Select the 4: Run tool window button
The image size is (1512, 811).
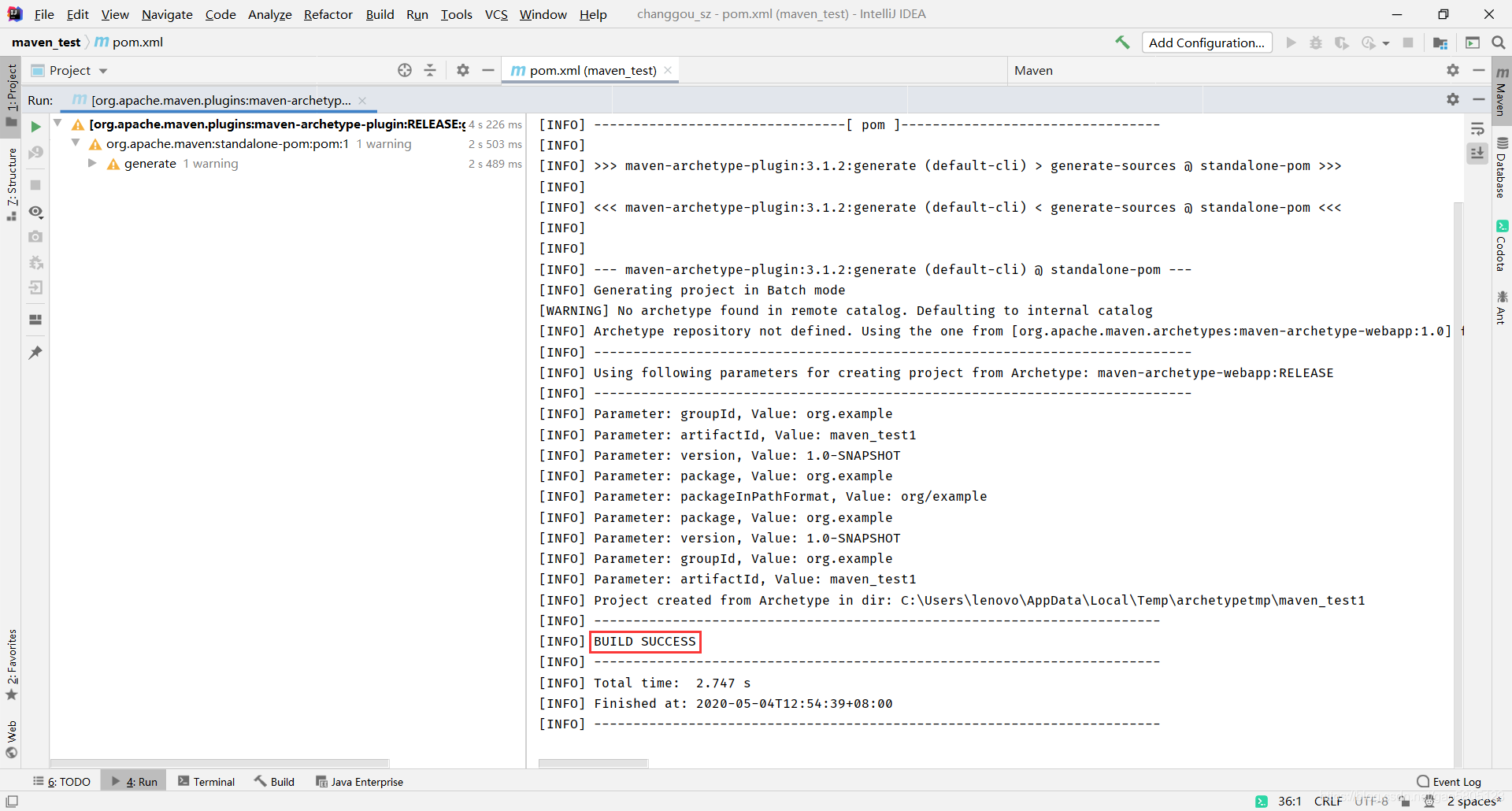point(134,781)
